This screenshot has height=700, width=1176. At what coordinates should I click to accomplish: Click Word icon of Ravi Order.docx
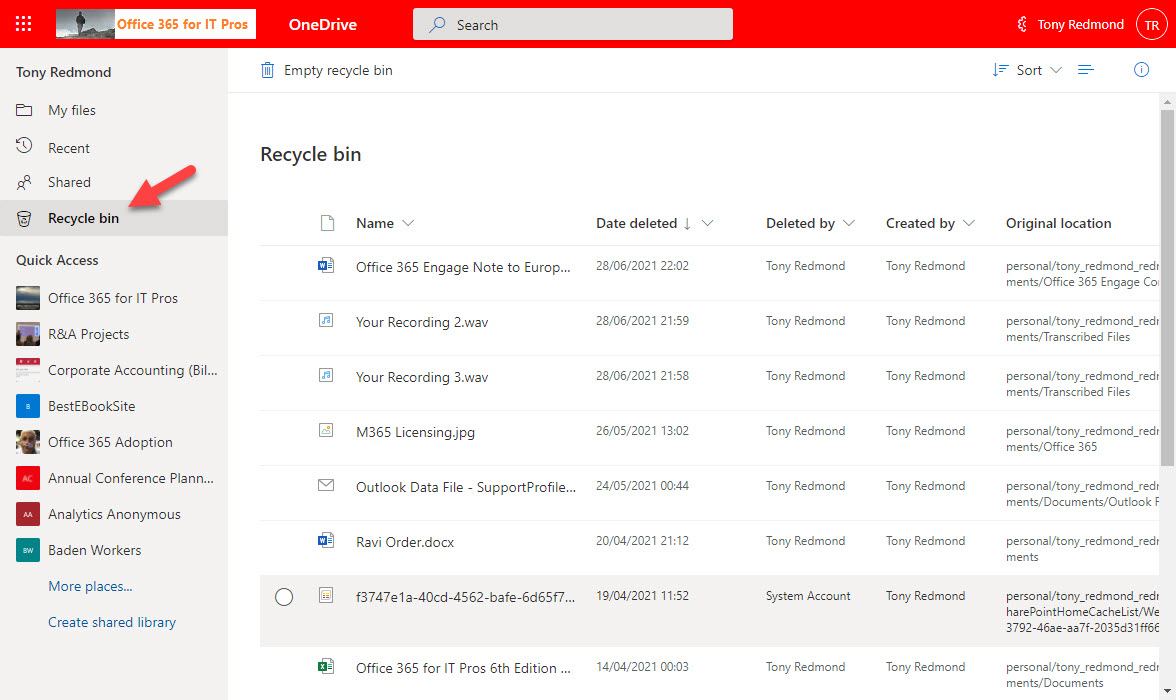point(326,539)
